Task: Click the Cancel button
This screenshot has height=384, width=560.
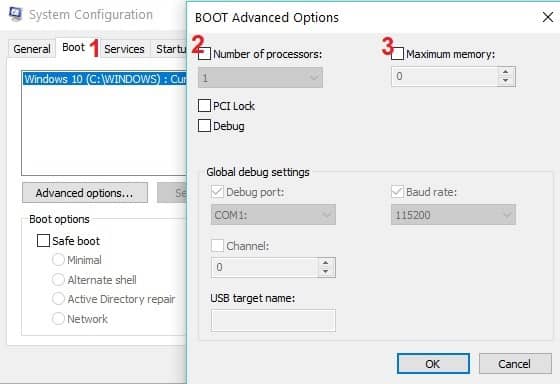Action: pyautogui.click(x=515, y=364)
